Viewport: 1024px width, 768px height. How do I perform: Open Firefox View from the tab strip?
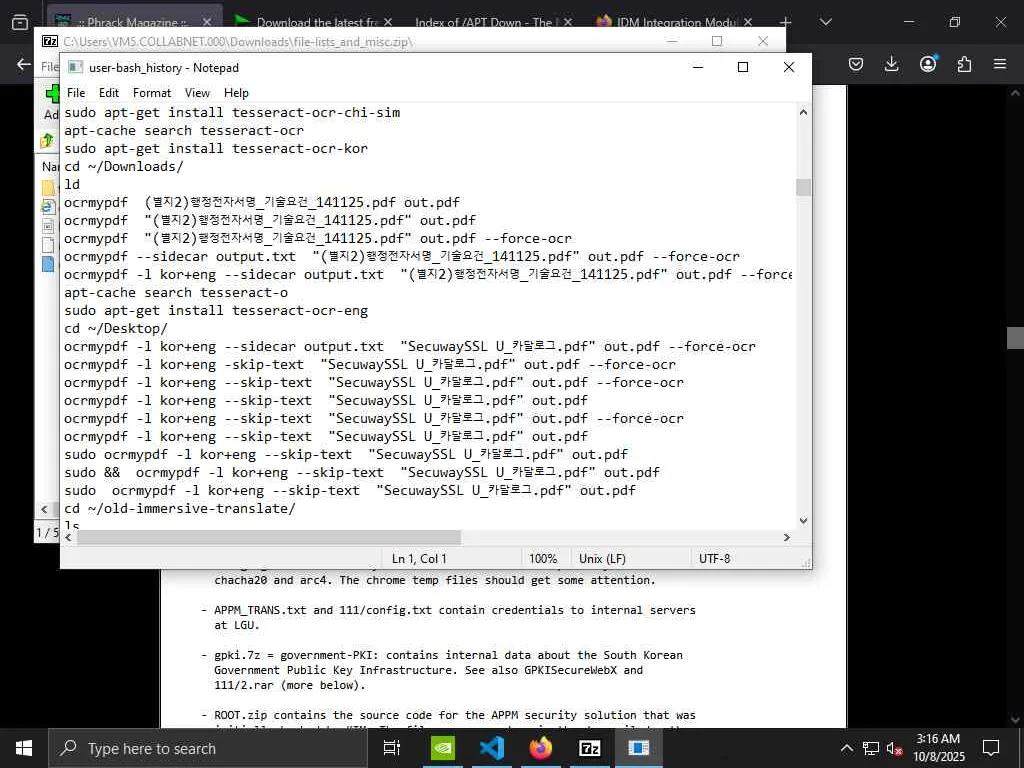[20, 22]
